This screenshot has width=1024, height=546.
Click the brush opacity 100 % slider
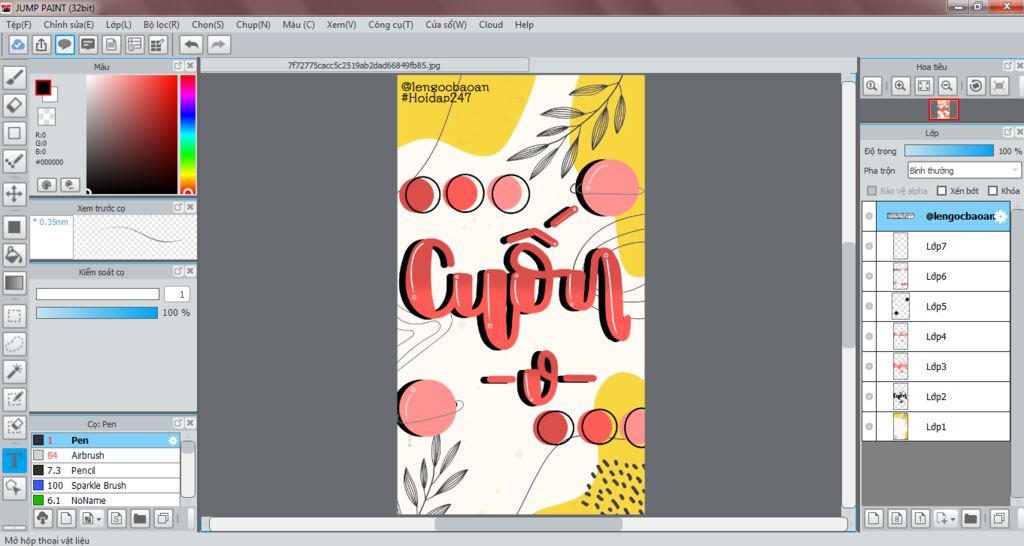point(97,313)
